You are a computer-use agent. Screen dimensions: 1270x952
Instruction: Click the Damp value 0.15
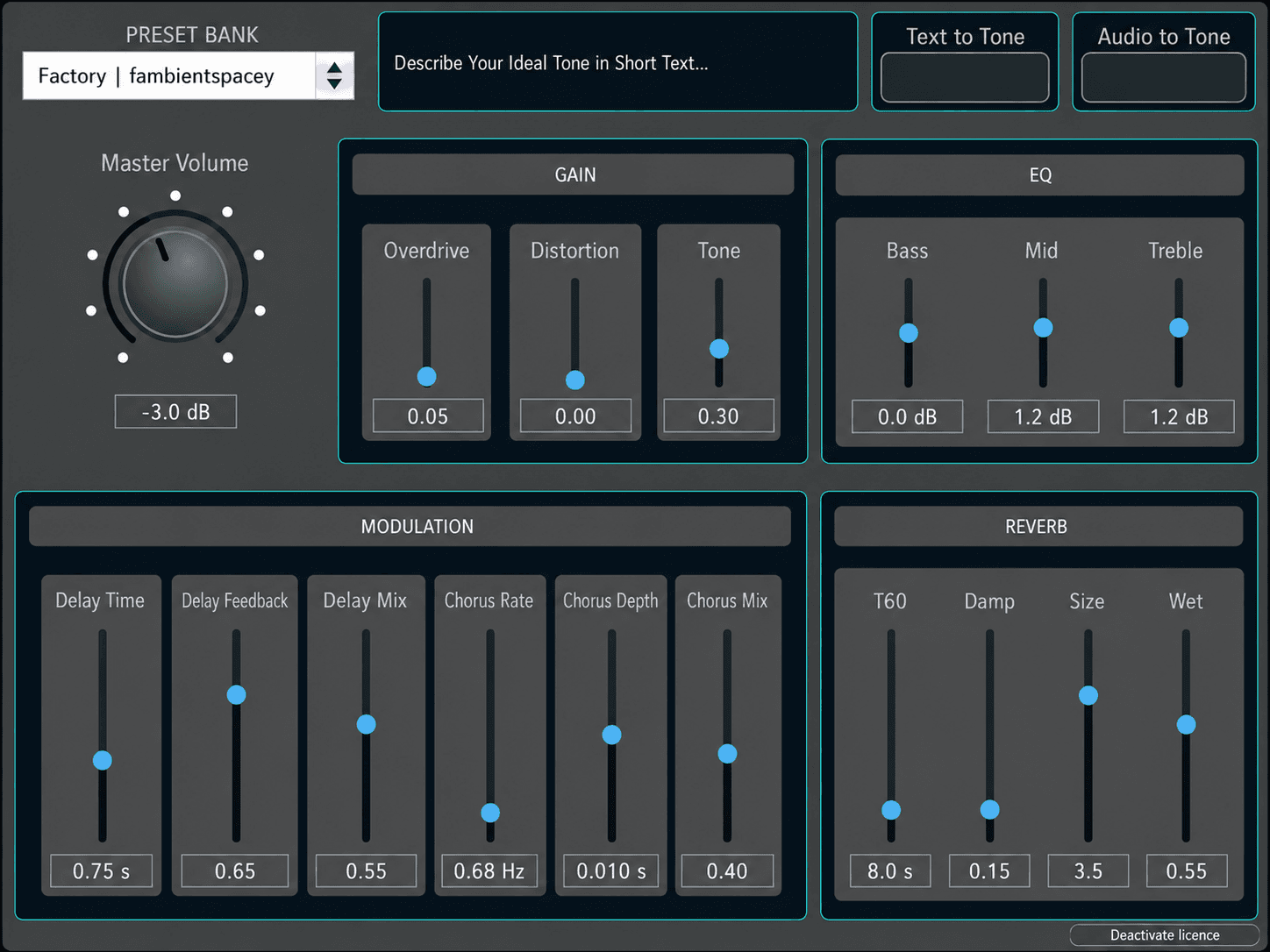click(989, 871)
